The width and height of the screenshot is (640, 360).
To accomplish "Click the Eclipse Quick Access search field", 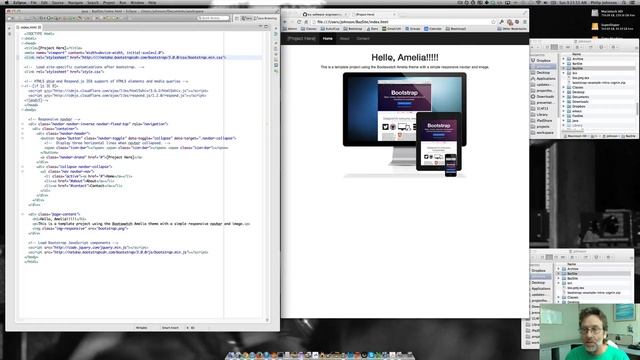I will tap(213, 18).
